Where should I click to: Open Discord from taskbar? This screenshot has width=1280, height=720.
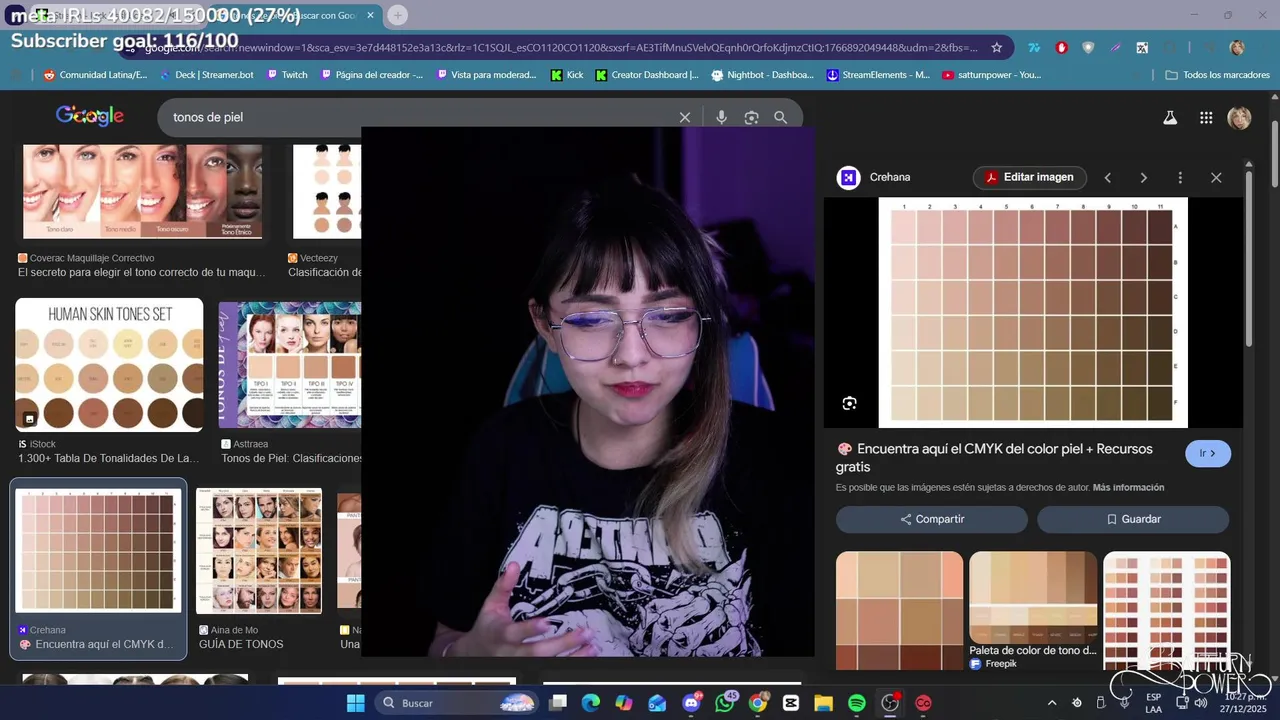pyautogui.click(x=691, y=703)
